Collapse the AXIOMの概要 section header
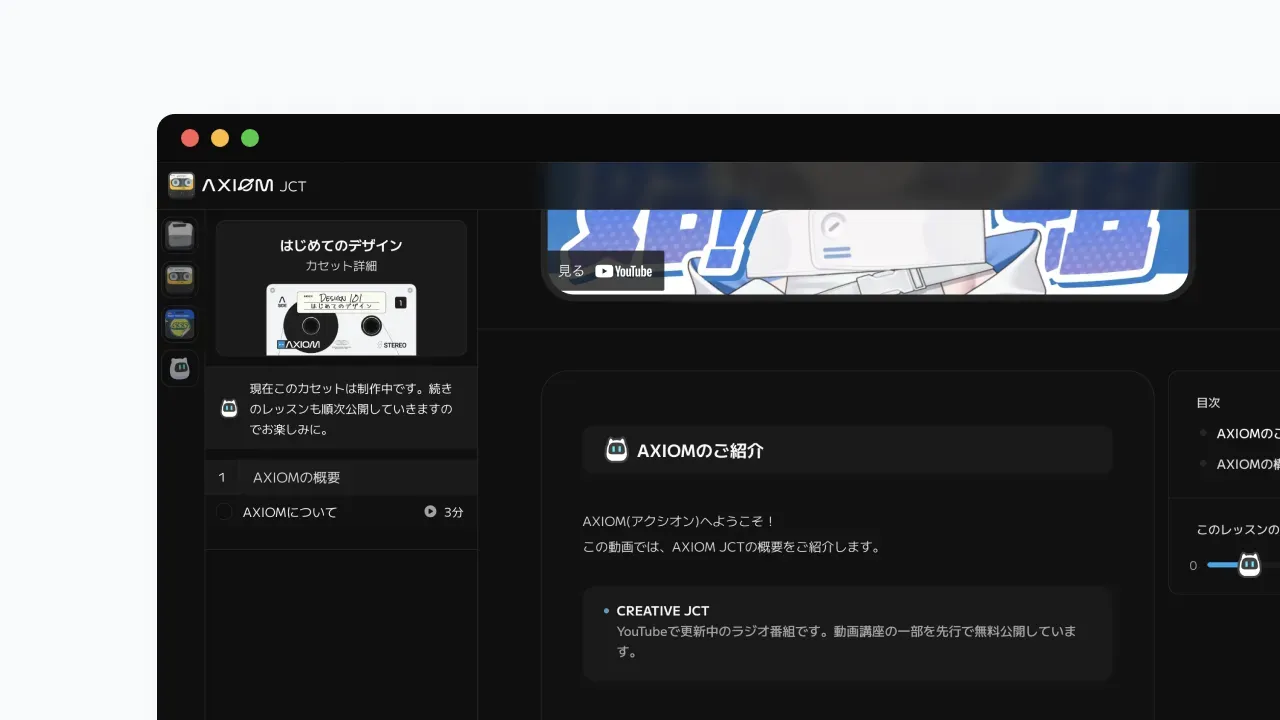The height and width of the screenshot is (720, 1280). (x=341, y=477)
